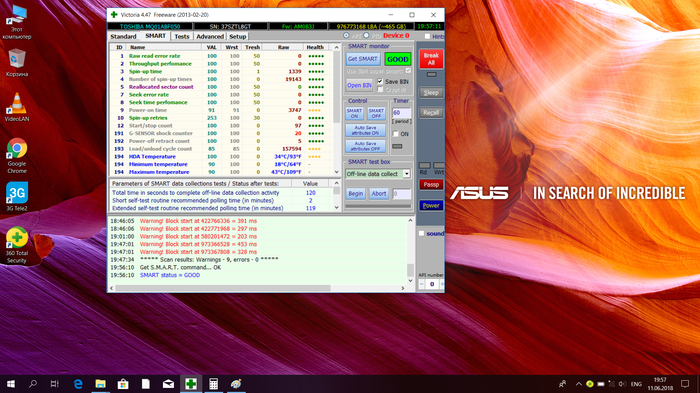The image size is (700, 393).
Task: Open taskbar search magnifier
Action: (33, 384)
